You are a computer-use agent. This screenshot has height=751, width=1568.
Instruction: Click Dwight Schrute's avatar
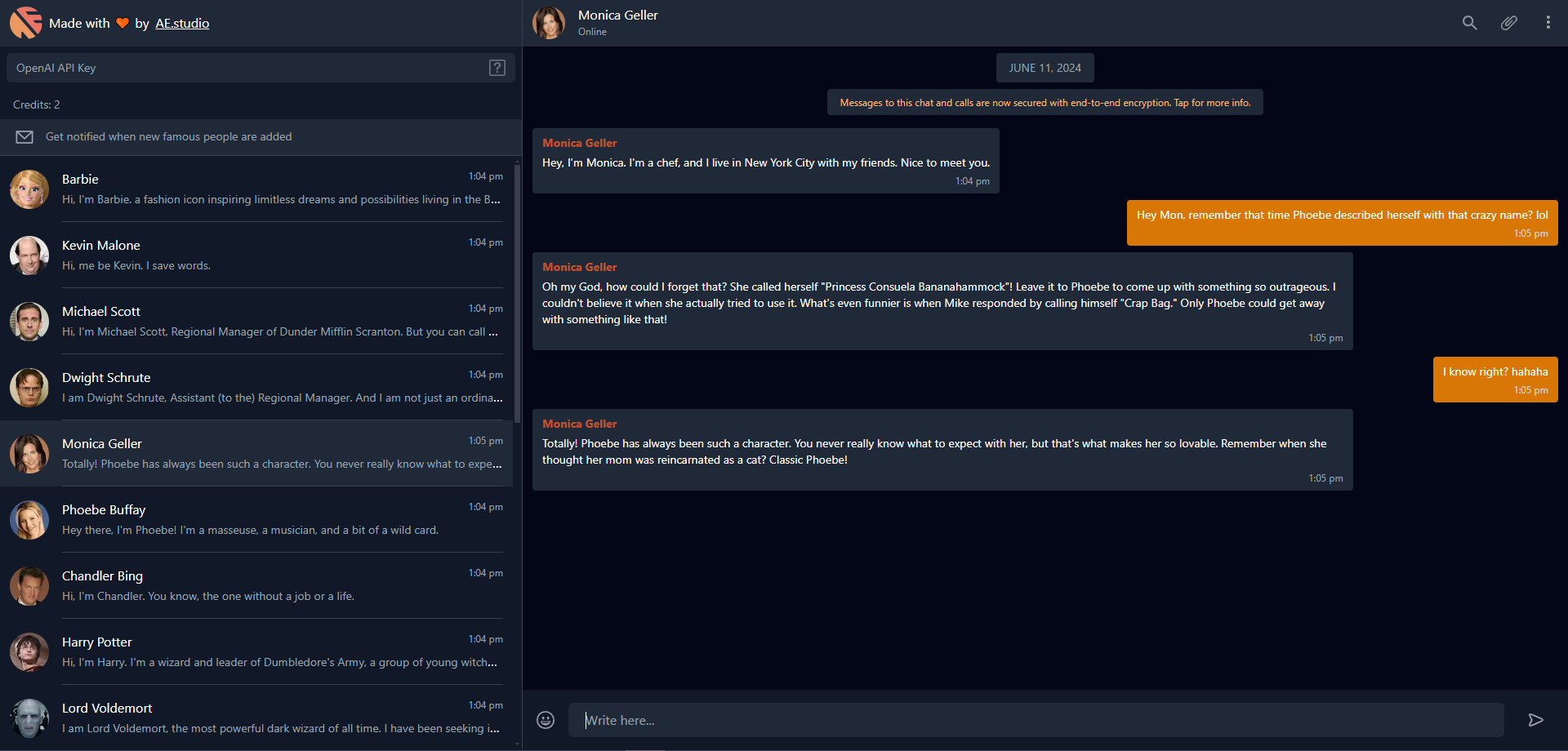tap(29, 388)
